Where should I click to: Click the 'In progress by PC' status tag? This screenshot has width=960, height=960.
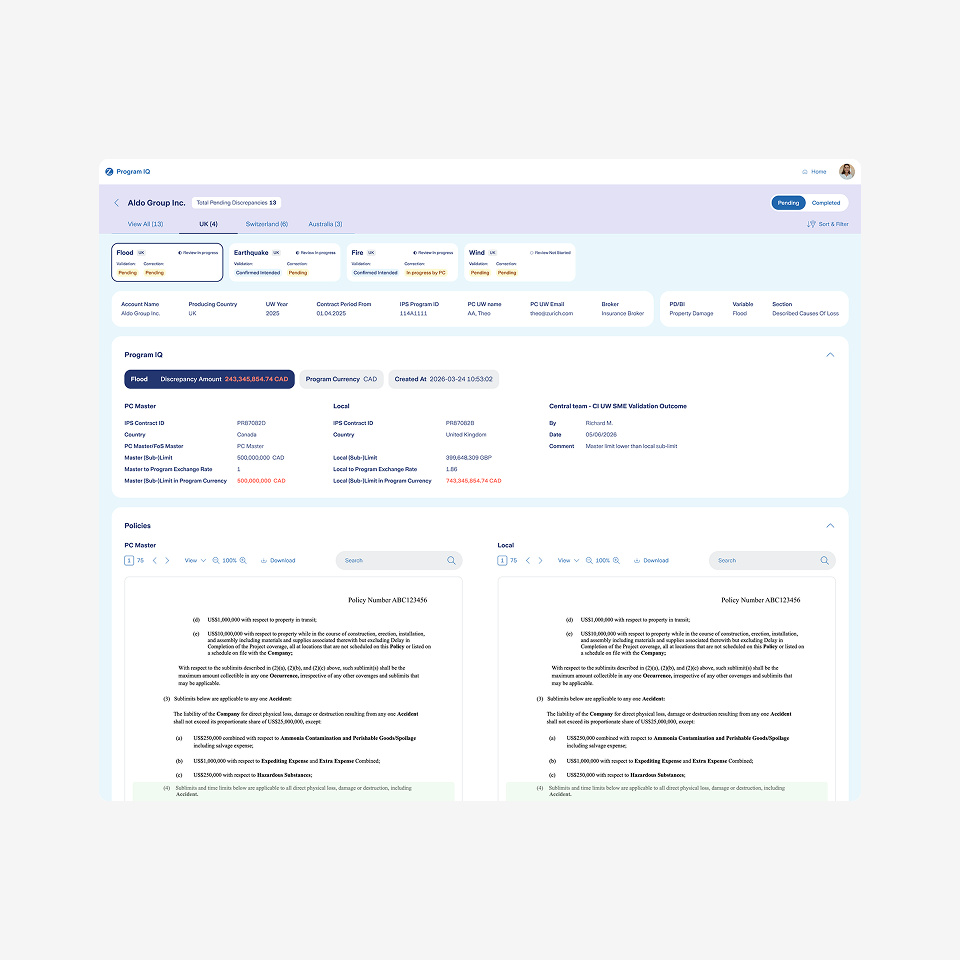click(x=426, y=272)
